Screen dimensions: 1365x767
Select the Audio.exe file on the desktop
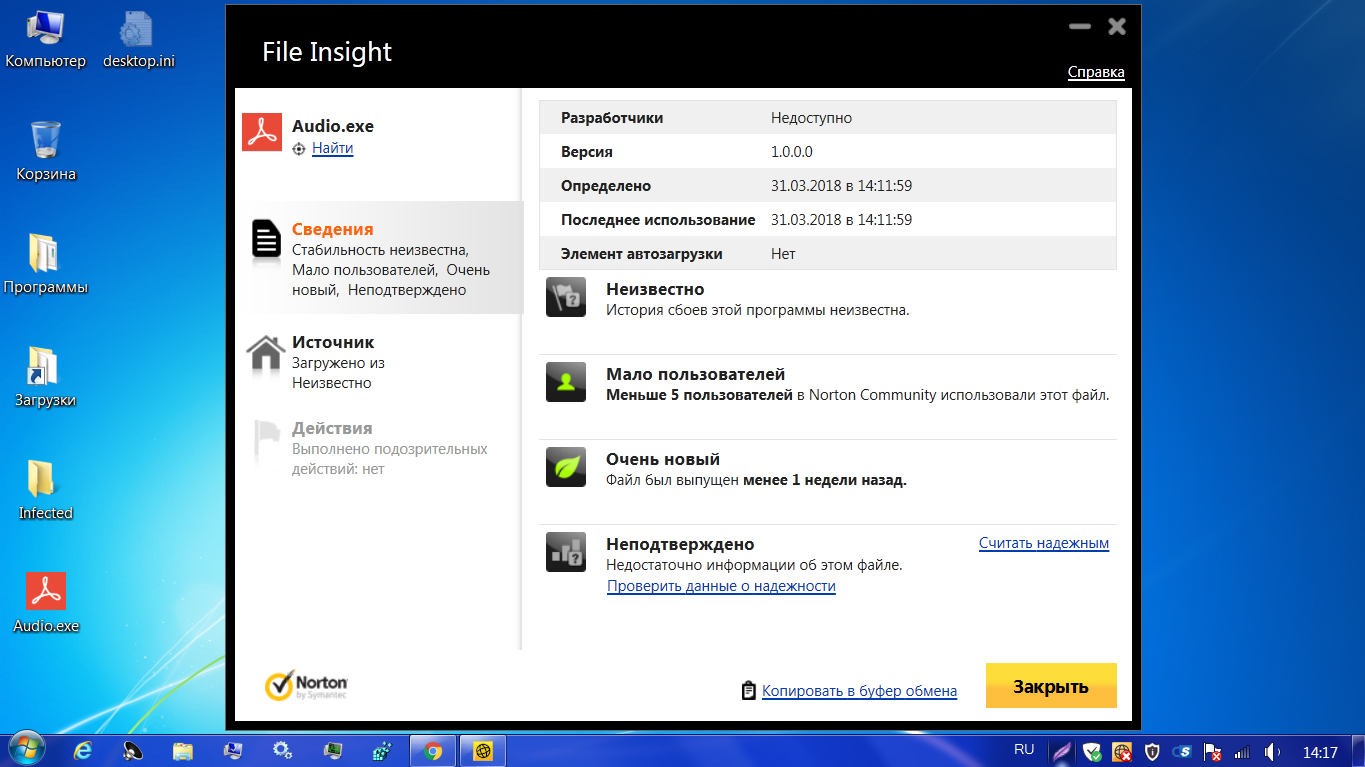[46, 604]
